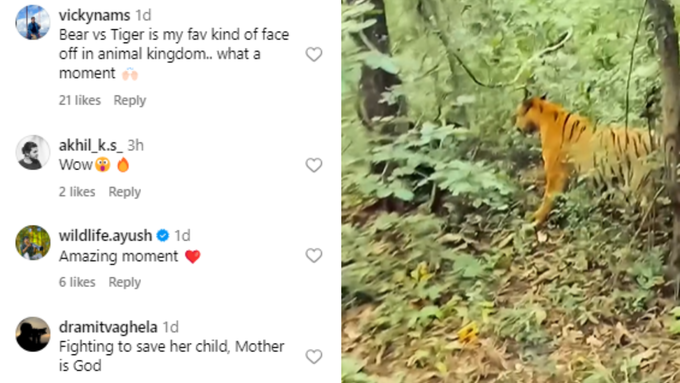View the 21 likes on vickynams' comment

click(80, 100)
